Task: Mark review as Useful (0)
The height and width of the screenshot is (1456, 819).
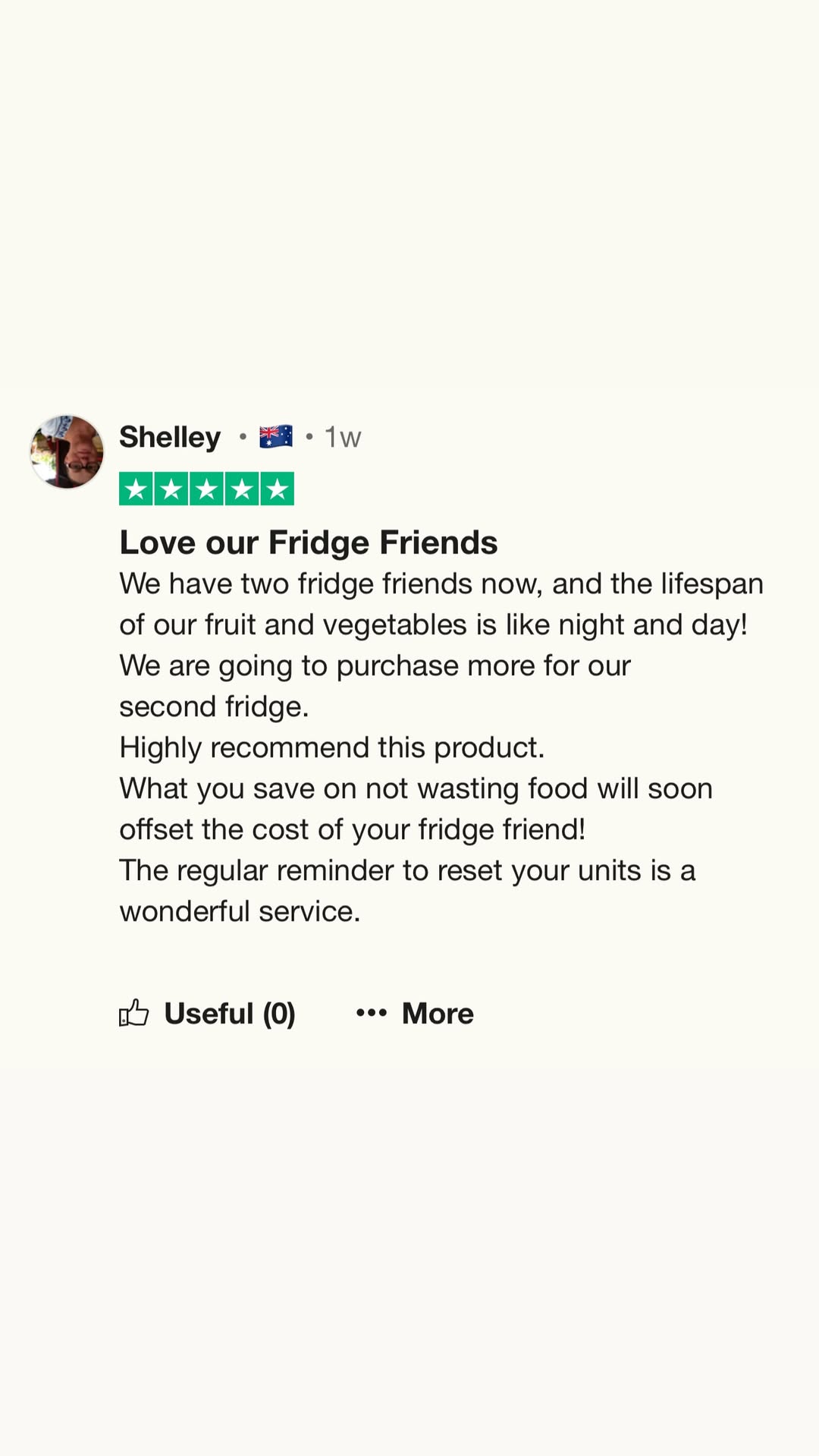Action: click(x=230, y=1014)
